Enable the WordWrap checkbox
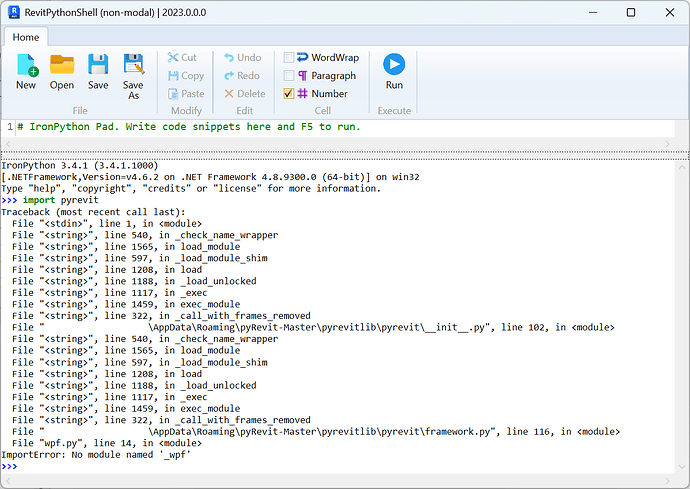 point(289,58)
